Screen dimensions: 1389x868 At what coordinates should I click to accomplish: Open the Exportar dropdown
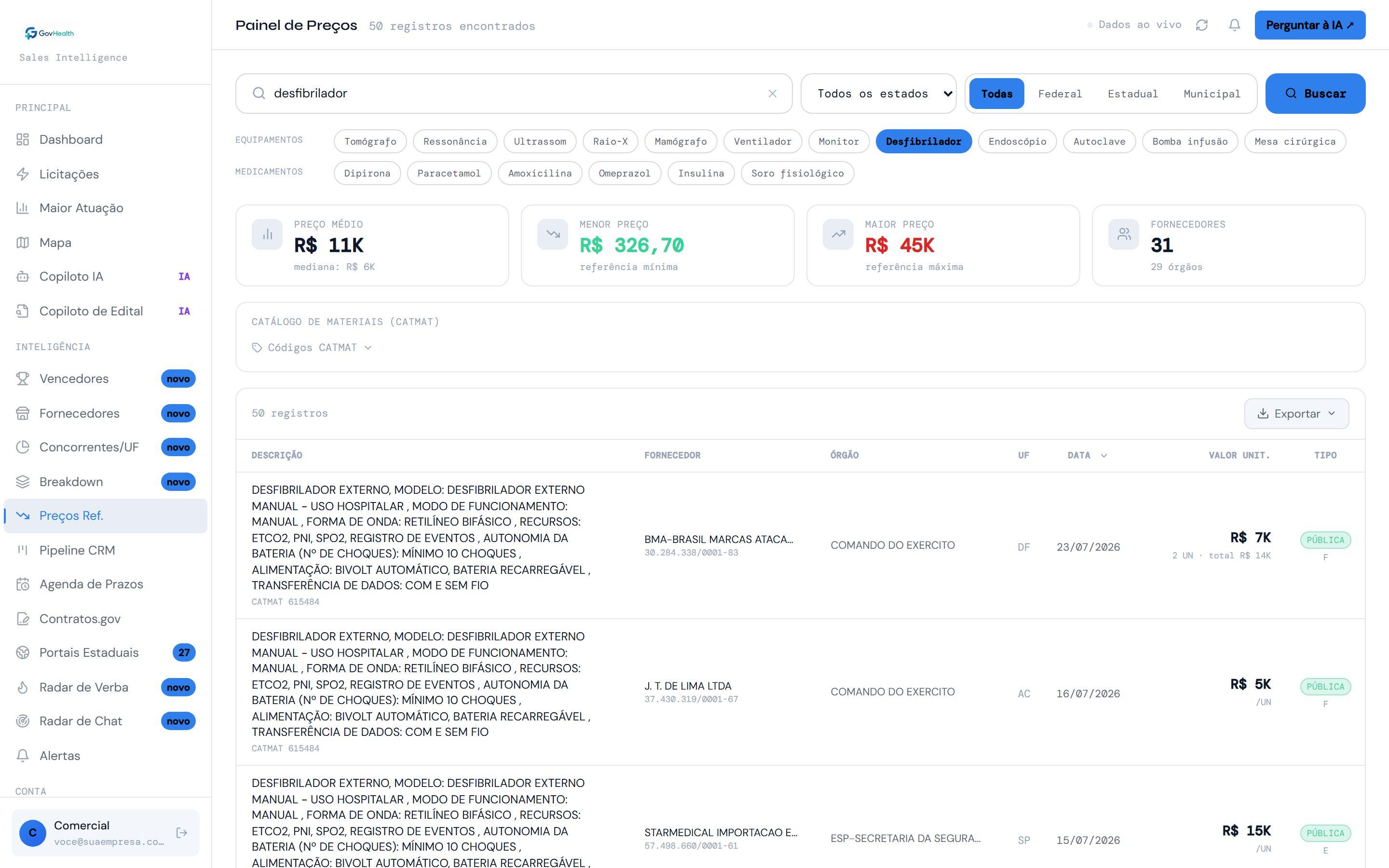pyautogui.click(x=1296, y=414)
